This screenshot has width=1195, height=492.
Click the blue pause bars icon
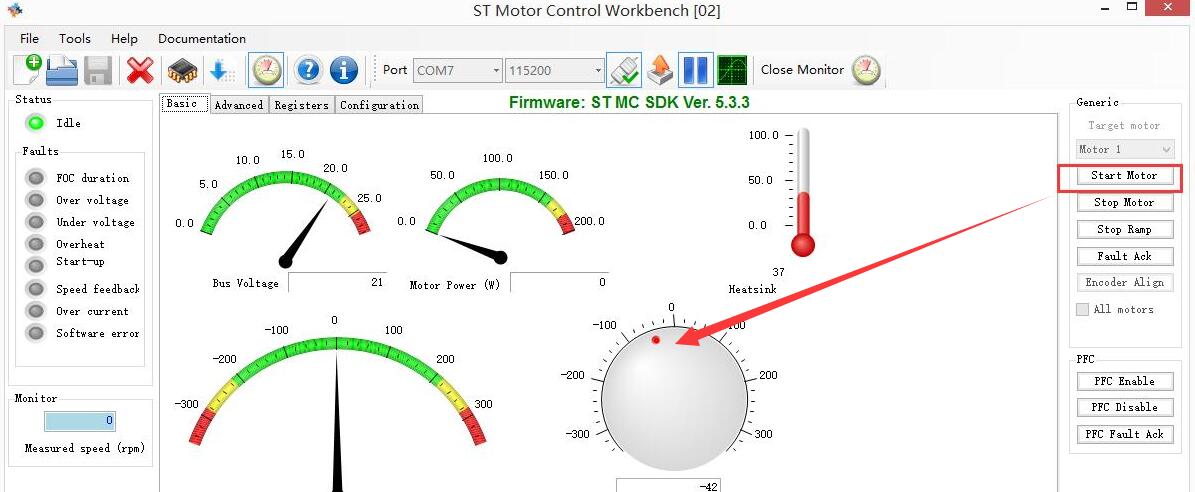click(695, 70)
